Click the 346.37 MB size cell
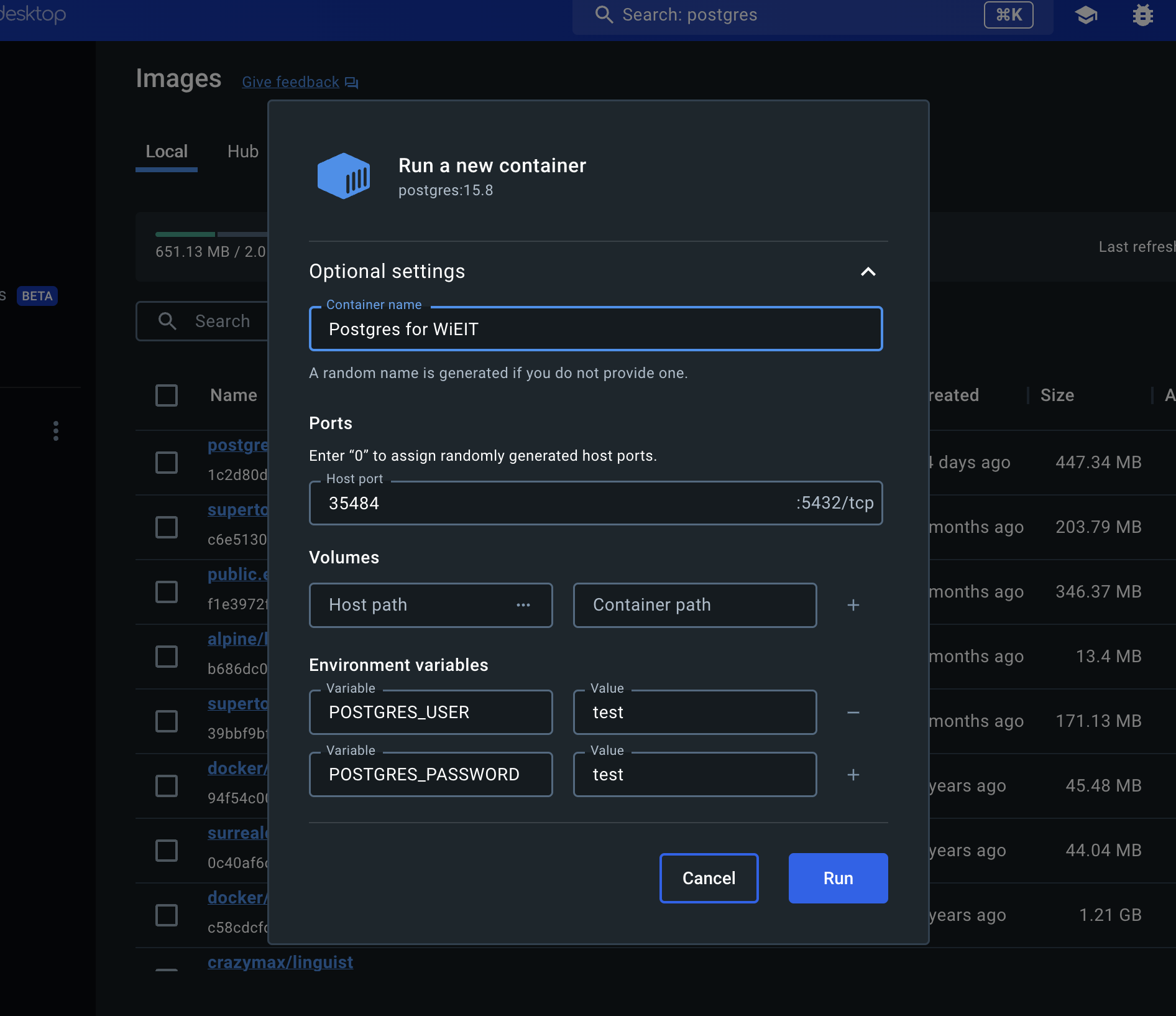Image resolution: width=1176 pixels, height=1016 pixels. (1098, 592)
